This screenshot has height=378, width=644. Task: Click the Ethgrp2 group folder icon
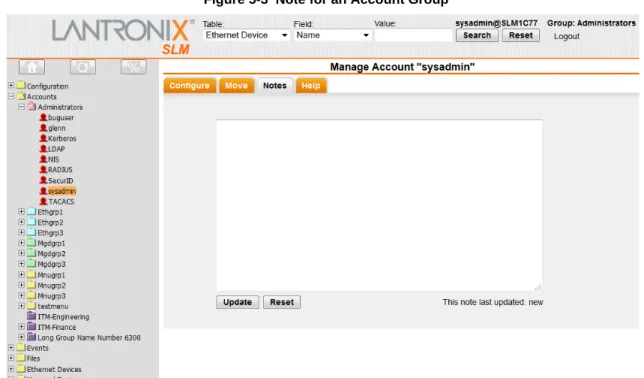click(32, 222)
